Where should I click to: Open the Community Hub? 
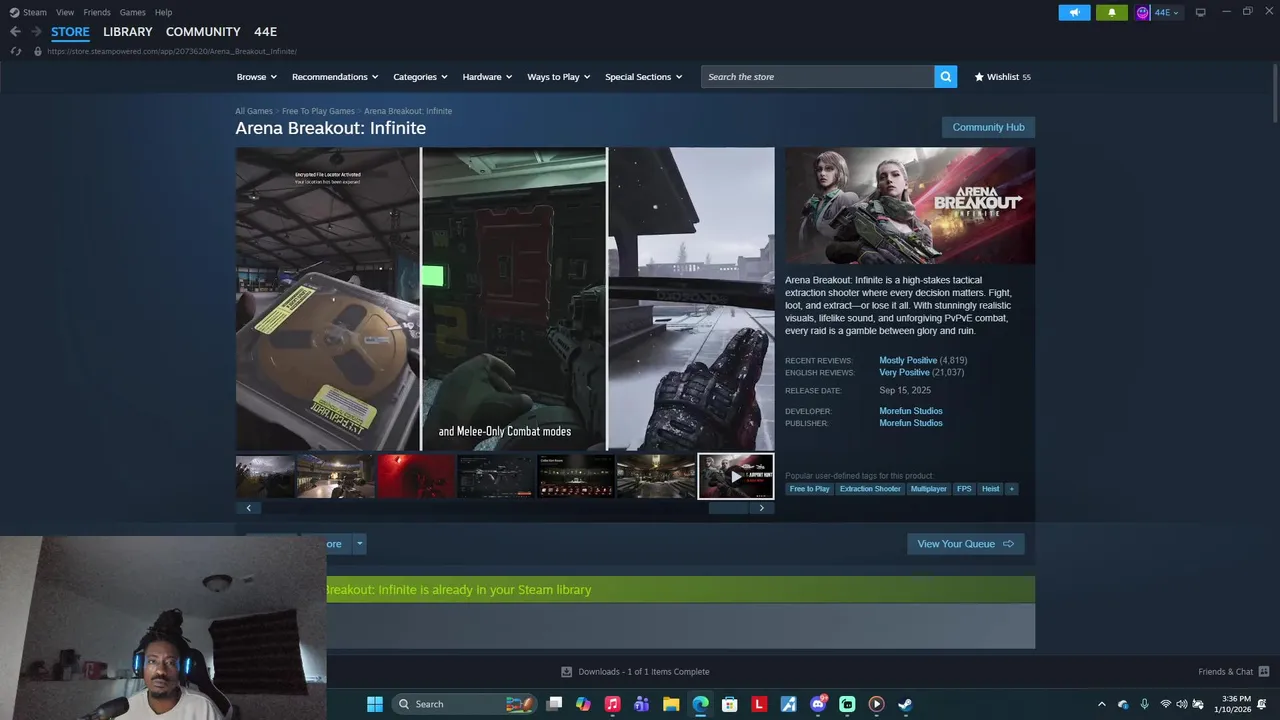point(988,127)
